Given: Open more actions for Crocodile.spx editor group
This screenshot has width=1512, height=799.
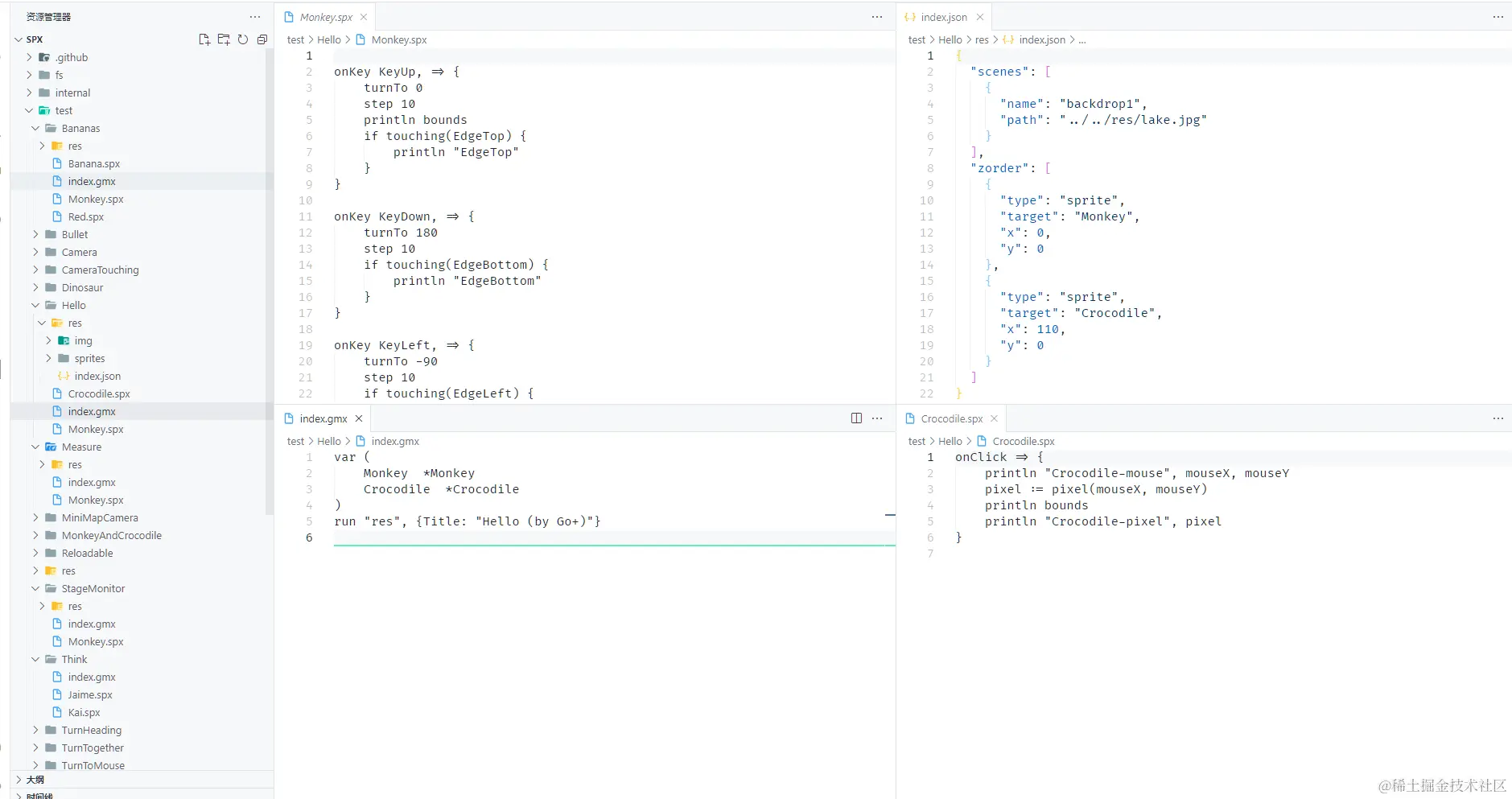Looking at the screenshot, I should pyautogui.click(x=1498, y=418).
